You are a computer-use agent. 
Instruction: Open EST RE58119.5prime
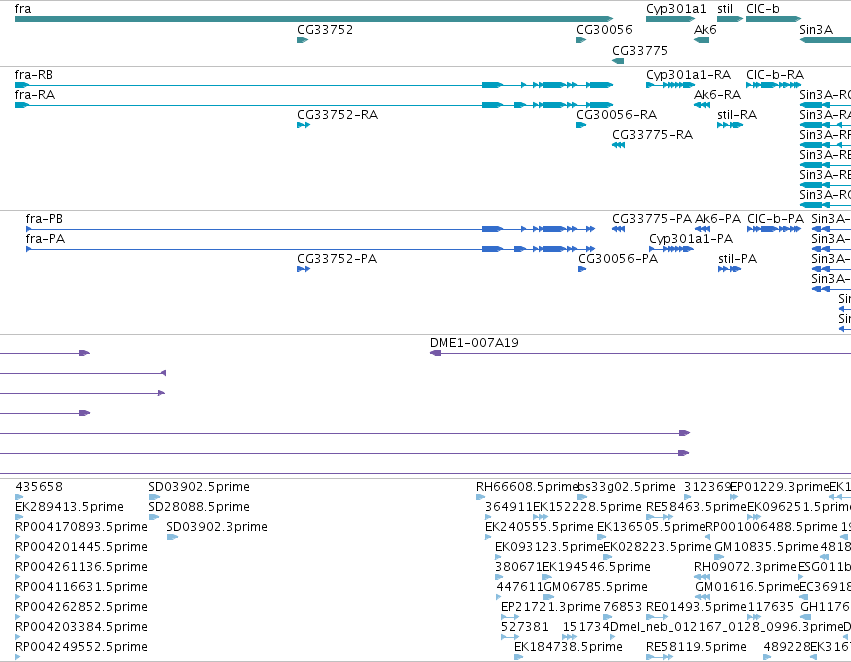coord(696,647)
